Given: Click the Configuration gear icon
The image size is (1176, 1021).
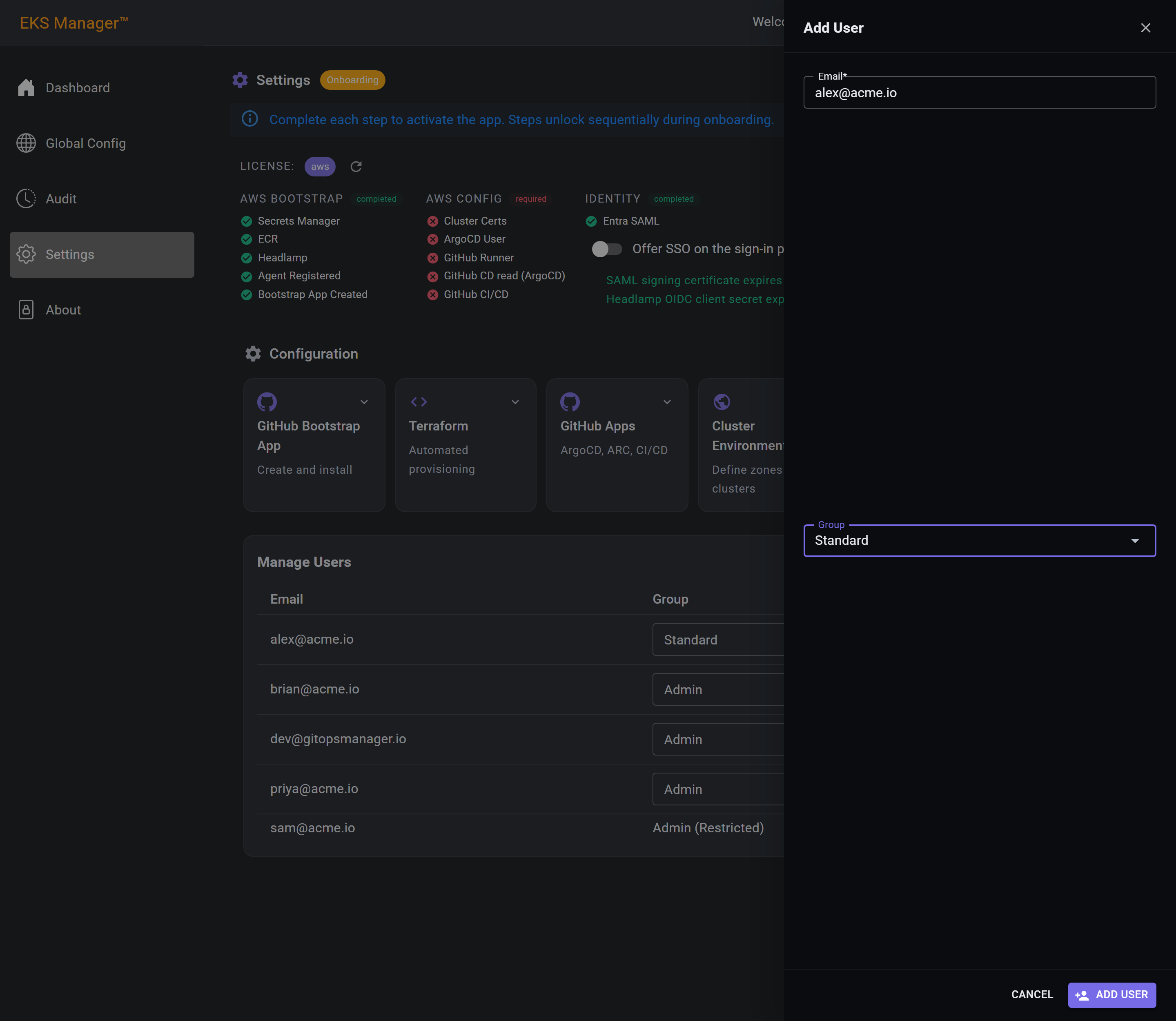Looking at the screenshot, I should point(254,354).
